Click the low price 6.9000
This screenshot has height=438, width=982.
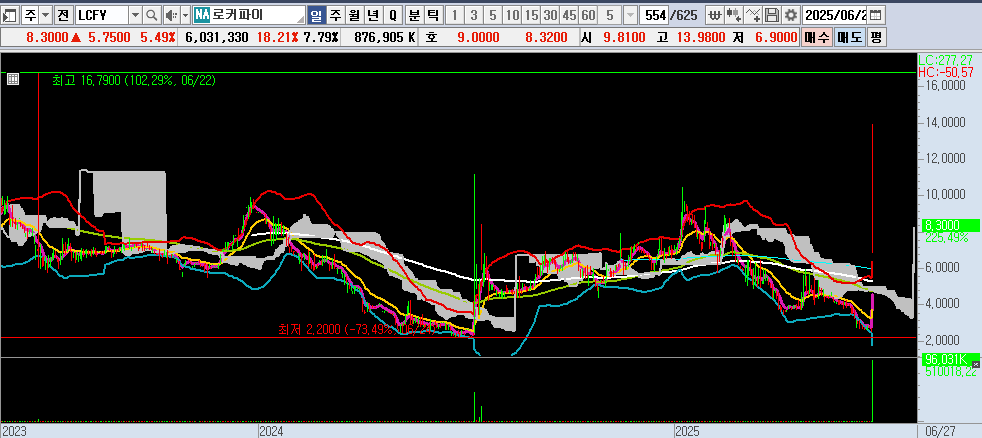776,38
